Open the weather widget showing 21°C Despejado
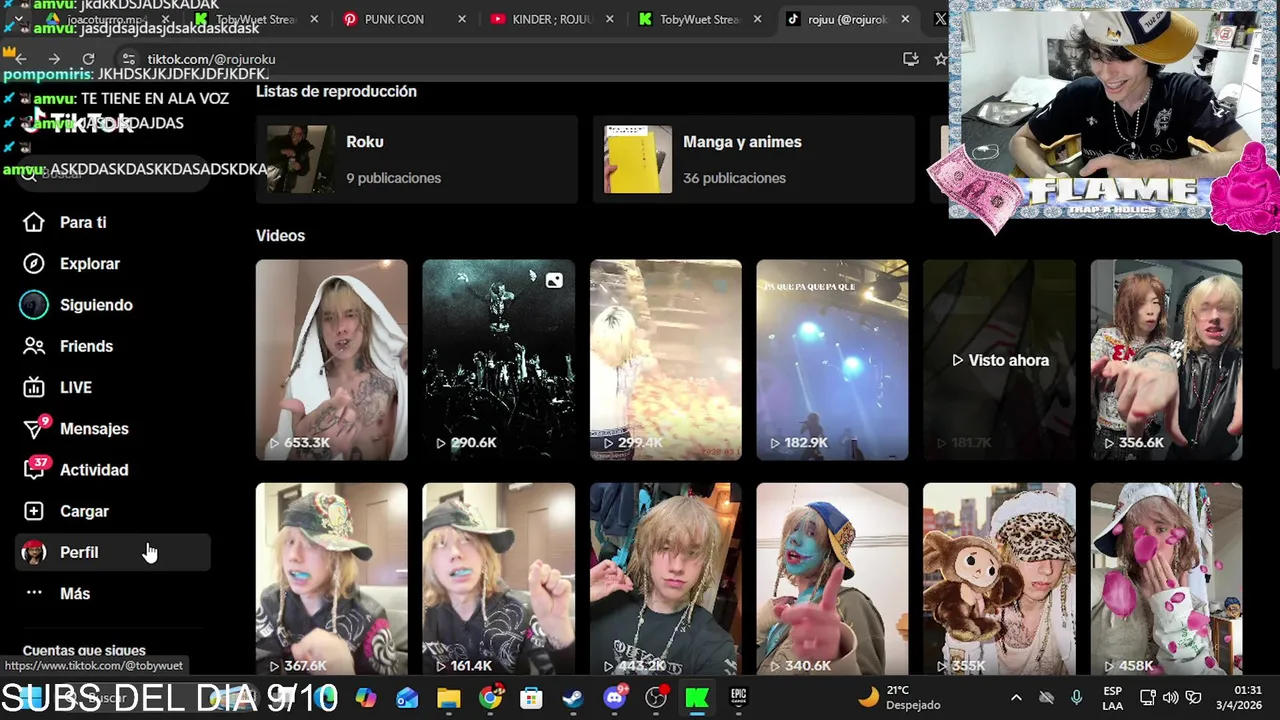Screen dimensions: 1280x720 point(900,697)
